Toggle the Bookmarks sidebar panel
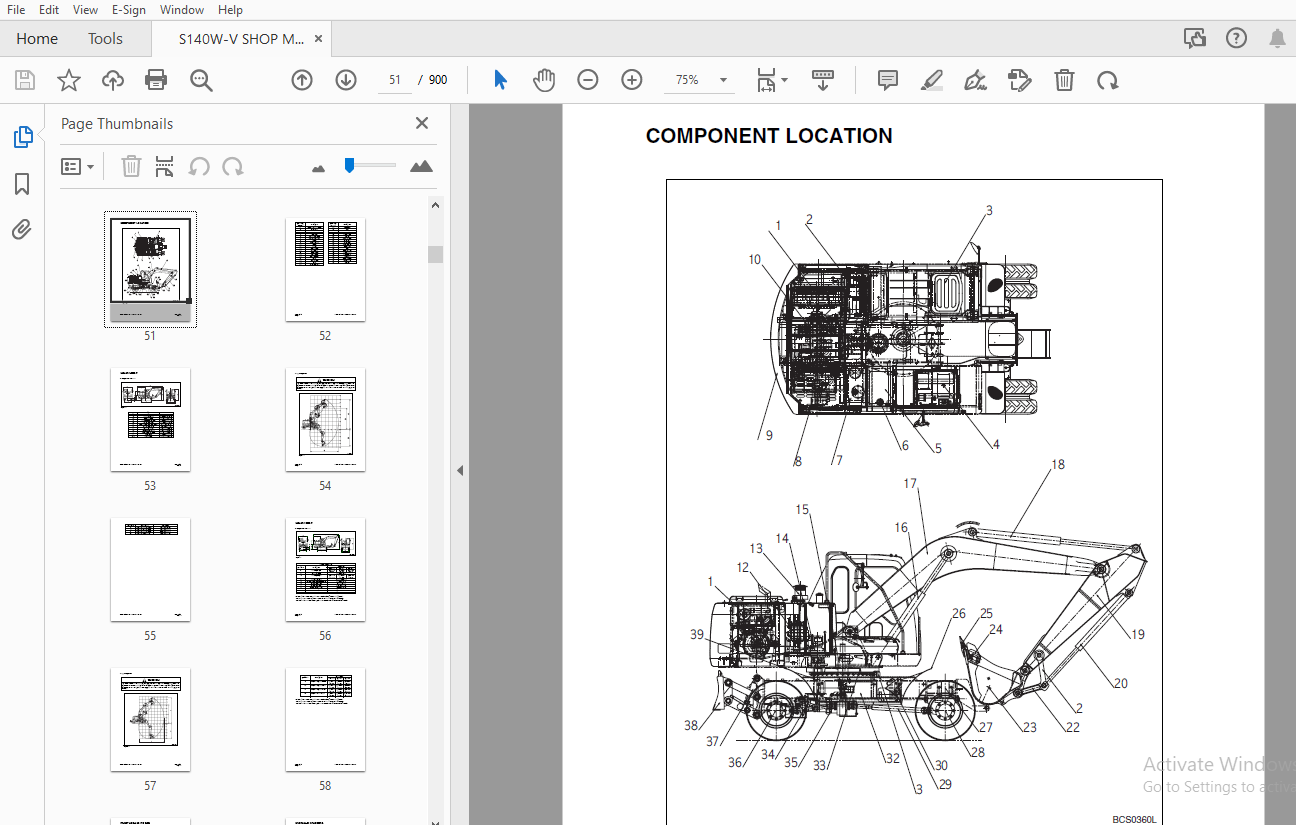1296x825 pixels. (22, 184)
